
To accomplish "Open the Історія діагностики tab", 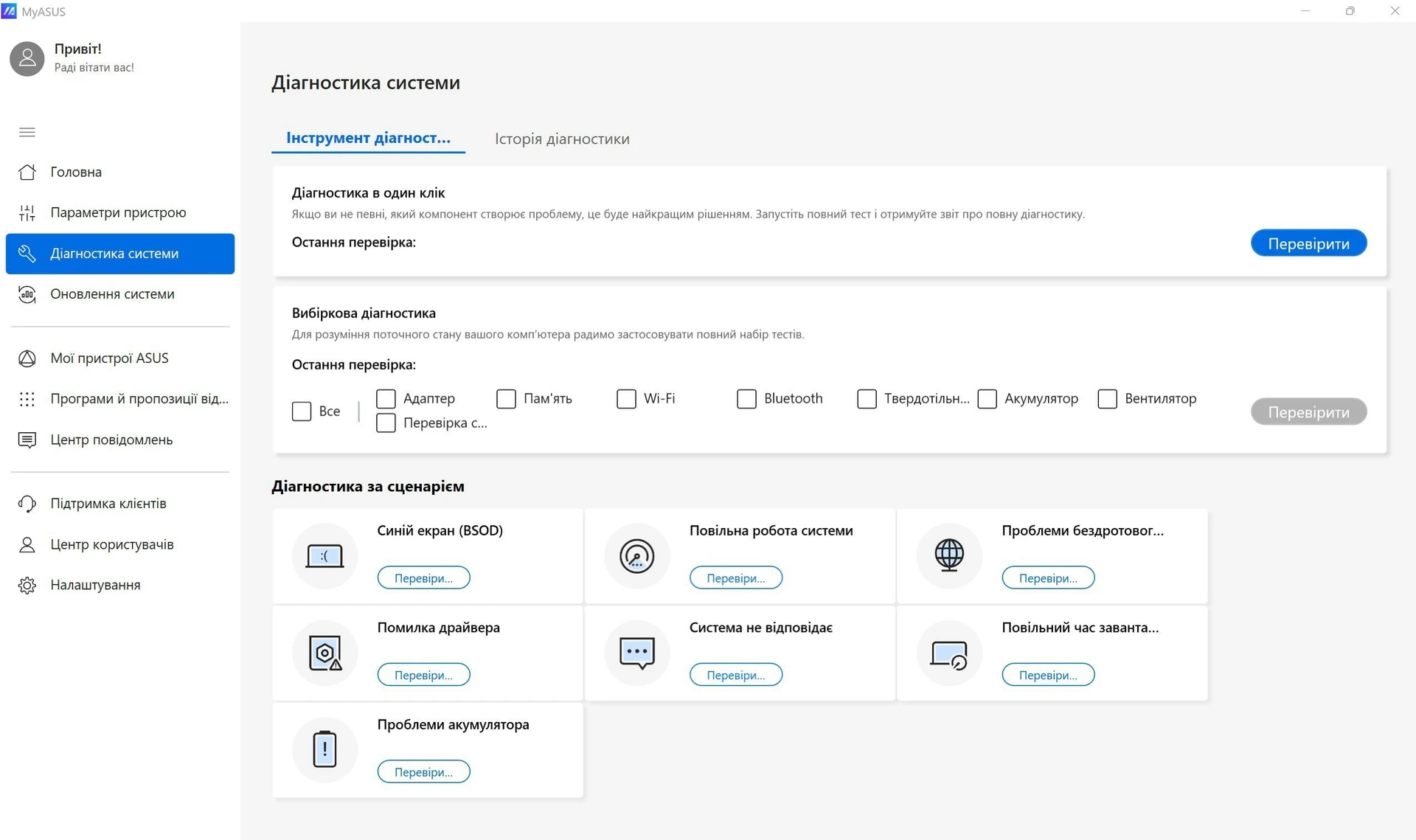I will click(x=562, y=139).
